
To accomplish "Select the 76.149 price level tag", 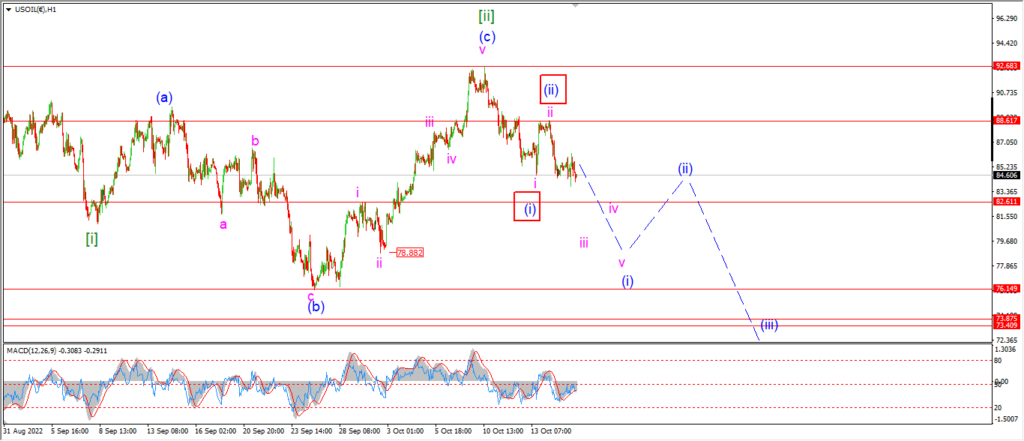I will pos(1004,288).
